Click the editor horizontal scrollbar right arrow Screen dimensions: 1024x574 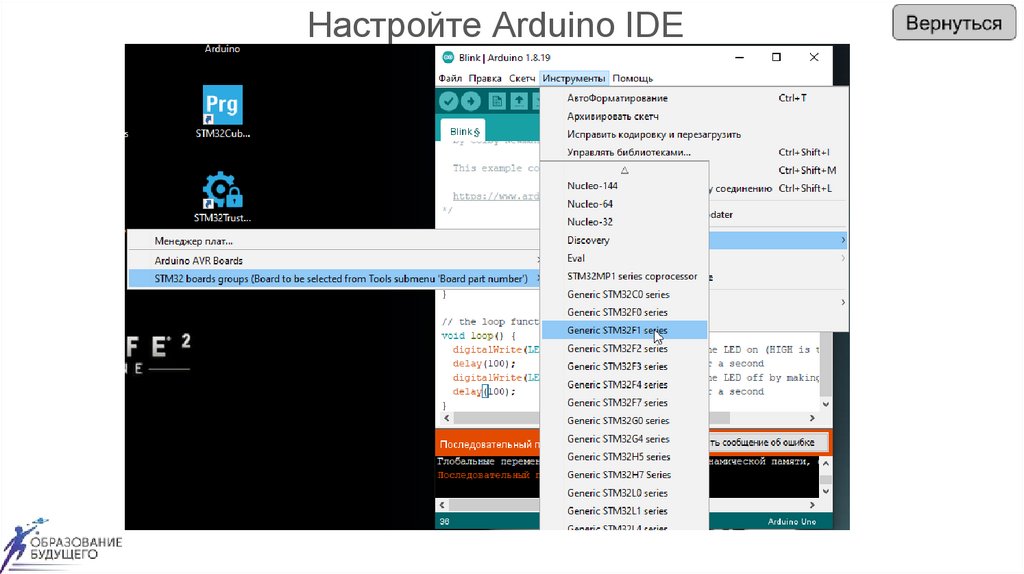(812, 418)
